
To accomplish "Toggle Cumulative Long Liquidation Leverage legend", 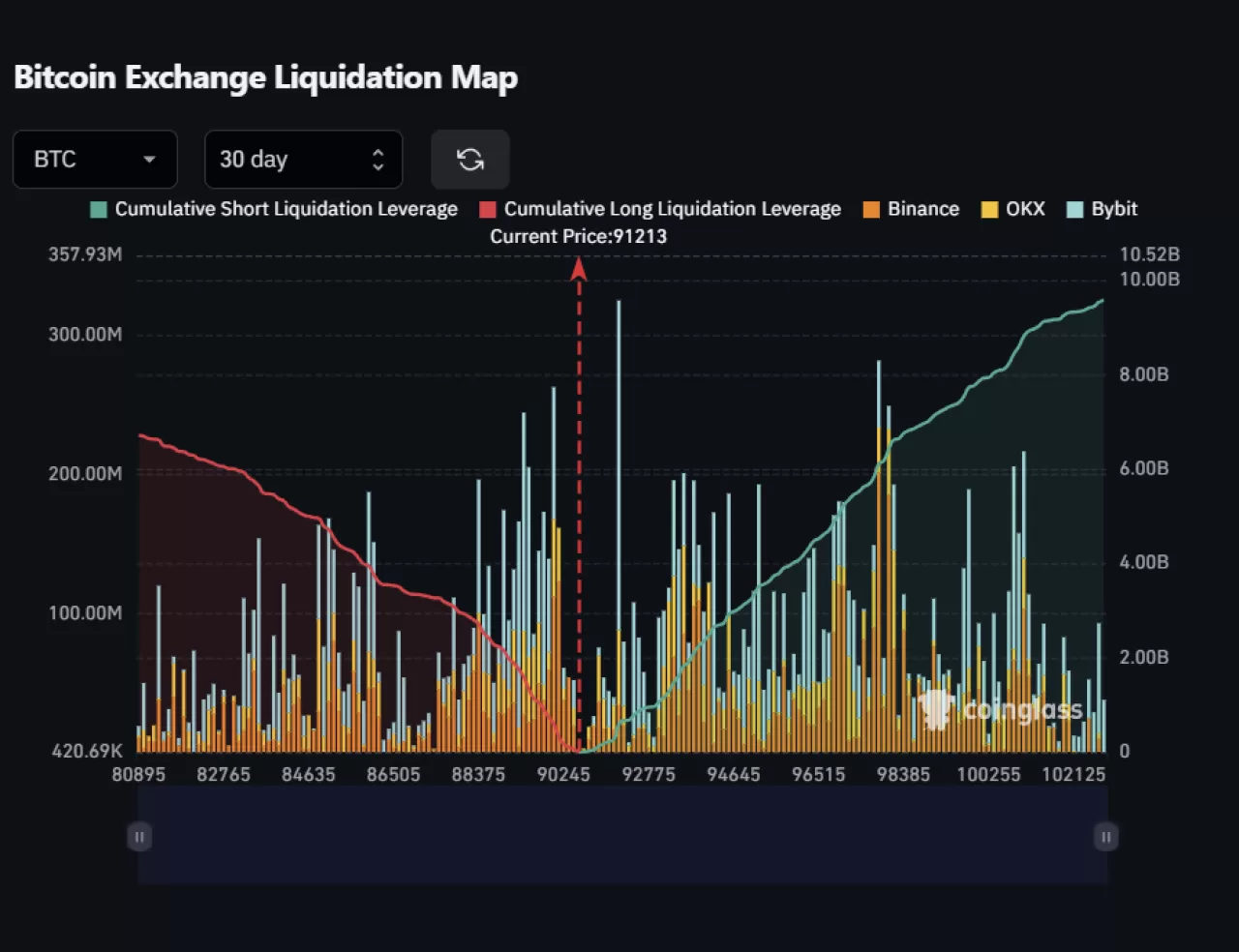I will (x=672, y=209).
